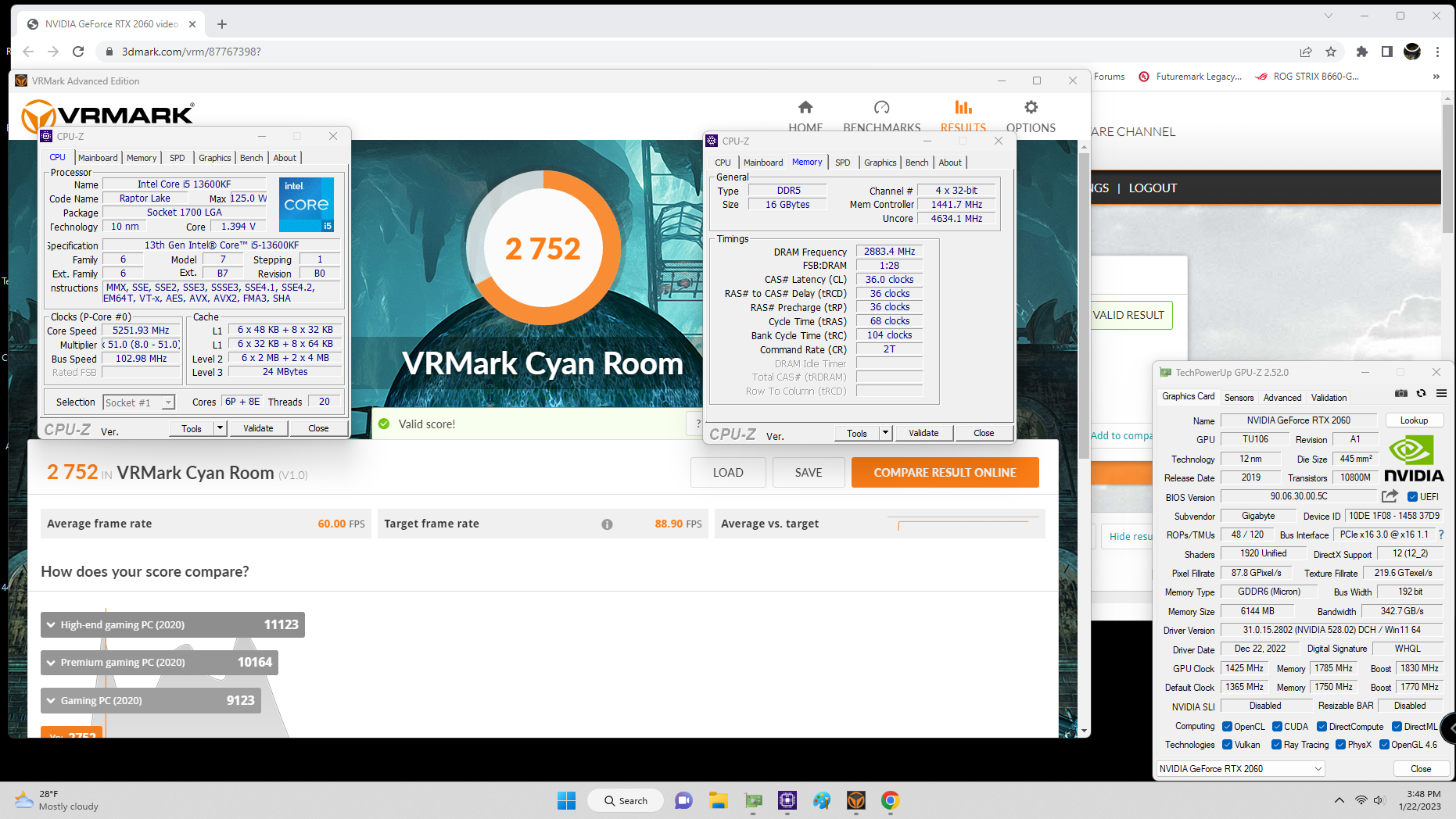Open the GPU selection dropdown in GPU-Z

point(1240,769)
